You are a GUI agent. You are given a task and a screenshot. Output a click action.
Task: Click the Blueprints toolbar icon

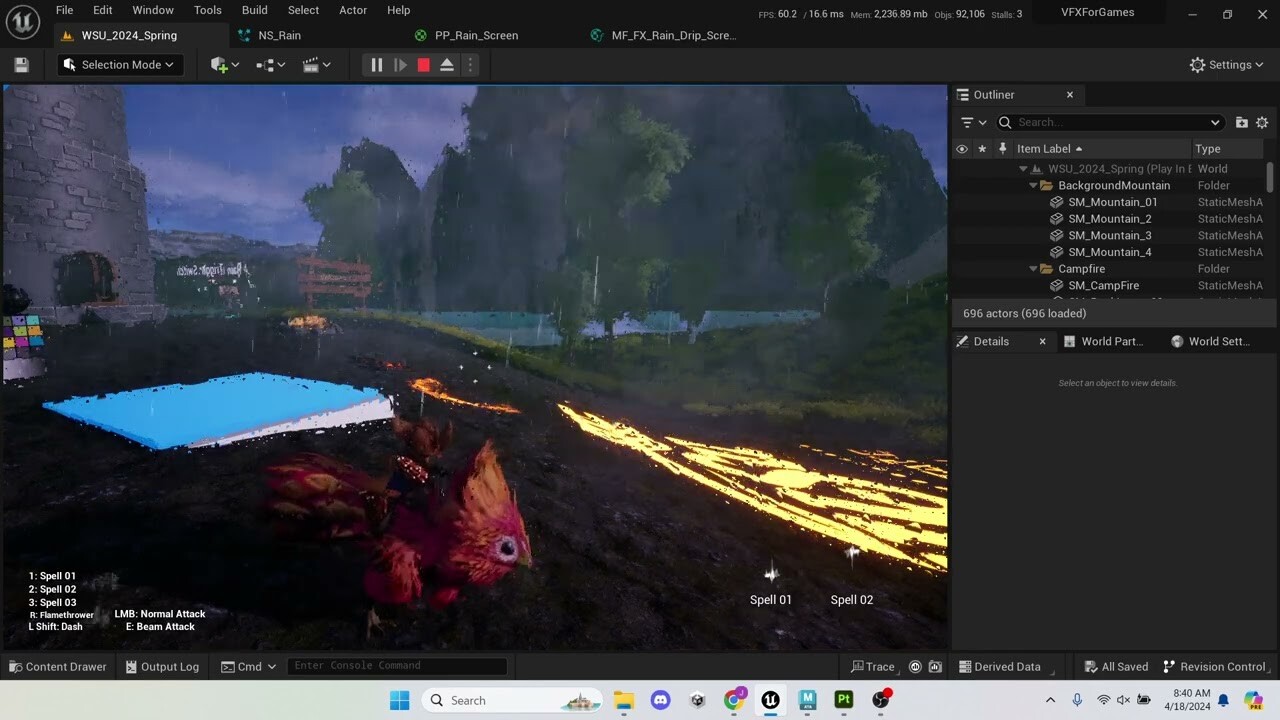pos(265,64)
